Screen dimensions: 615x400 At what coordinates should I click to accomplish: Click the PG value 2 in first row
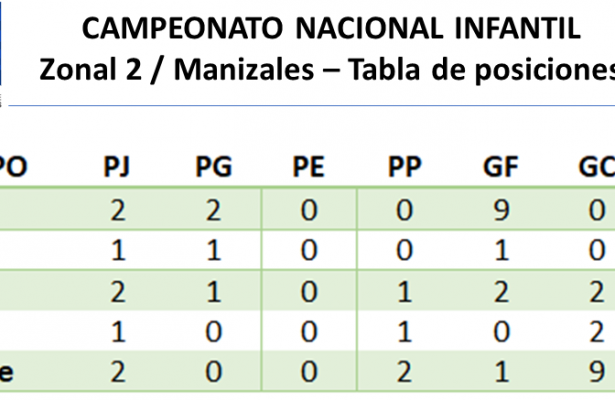tap(211, 211)
